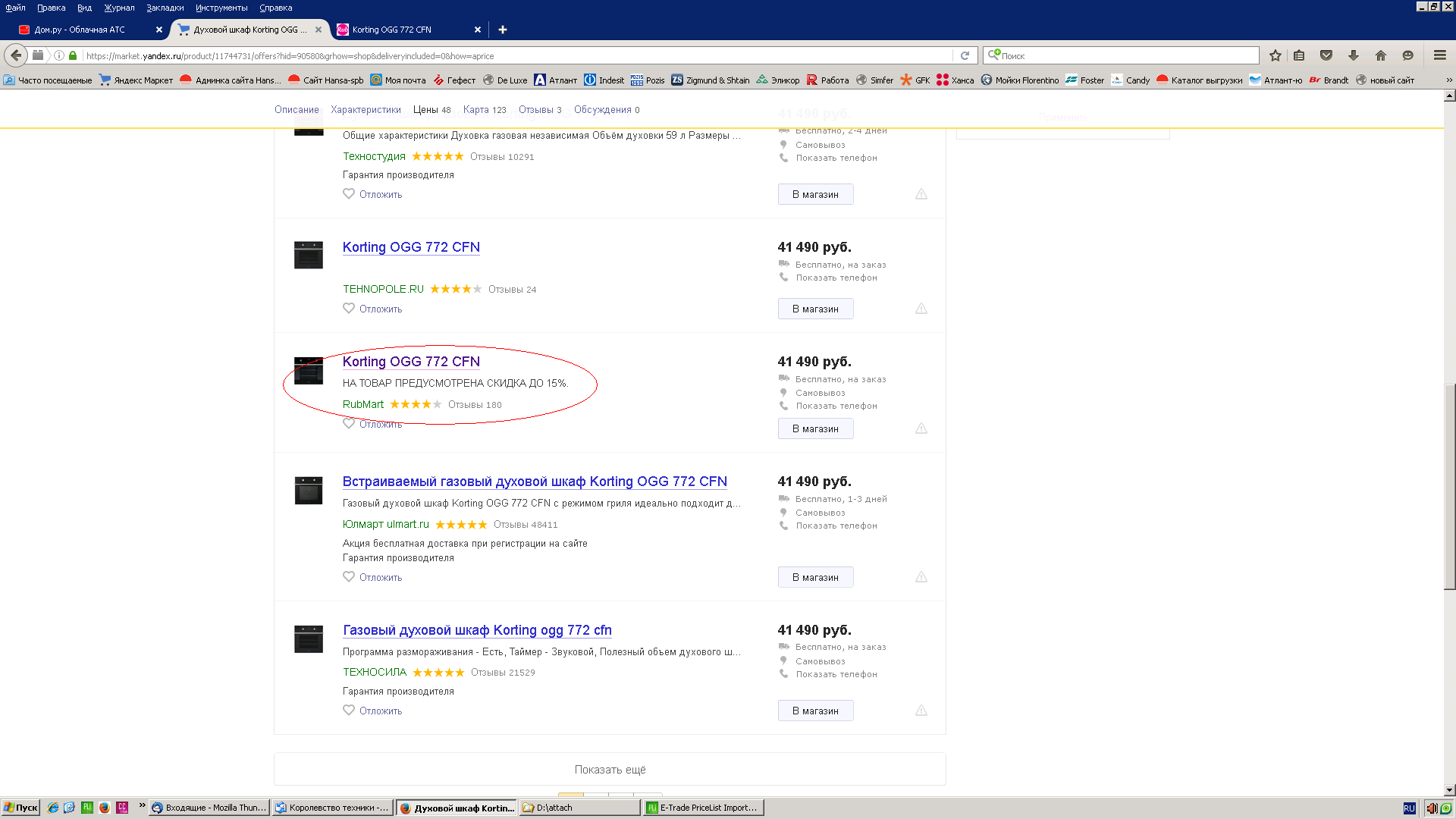The width and height of the screenshot is (1456, 819).
Task: Open the Firefox hamburger menu
Action: tap(1440, 55)
